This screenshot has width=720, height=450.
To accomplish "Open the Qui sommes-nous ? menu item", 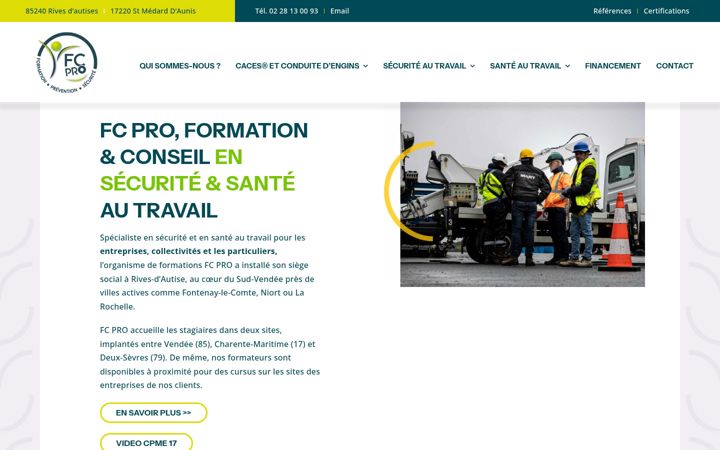I will point(180,66).
